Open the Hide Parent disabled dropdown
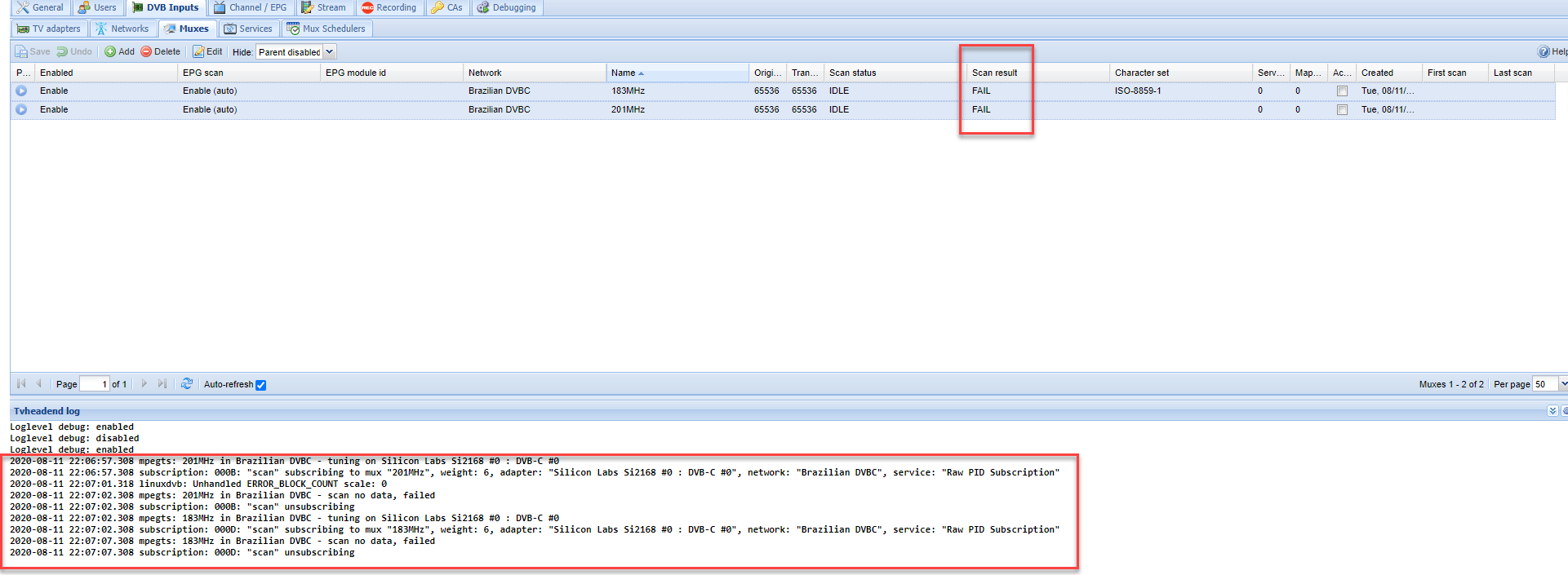1568x575 pixels. [330, 52]
